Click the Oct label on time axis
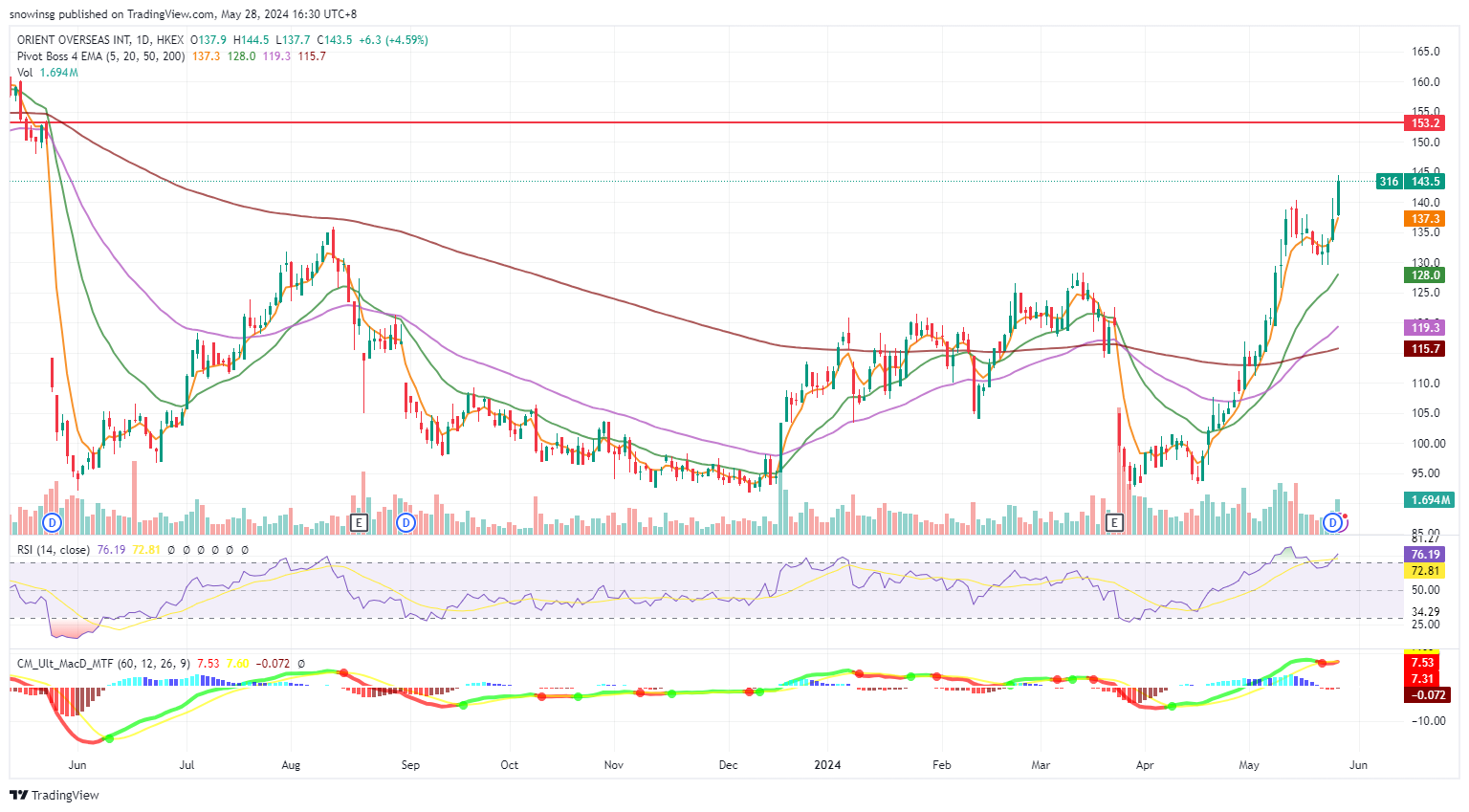 510,765
